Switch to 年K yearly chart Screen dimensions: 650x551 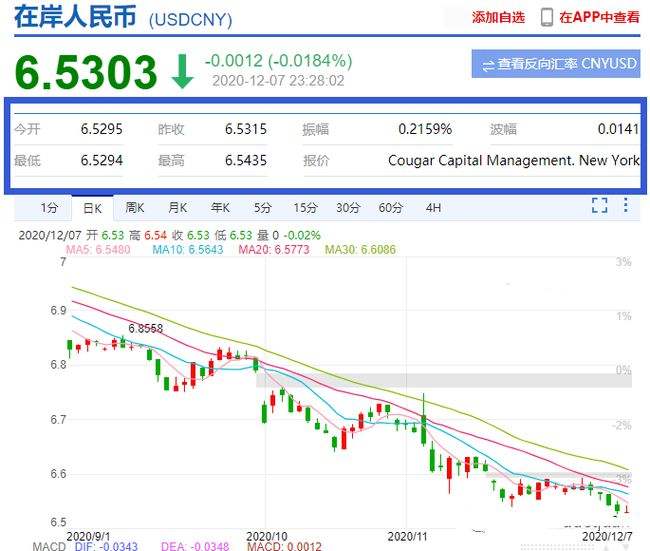(x=220, y=208)
